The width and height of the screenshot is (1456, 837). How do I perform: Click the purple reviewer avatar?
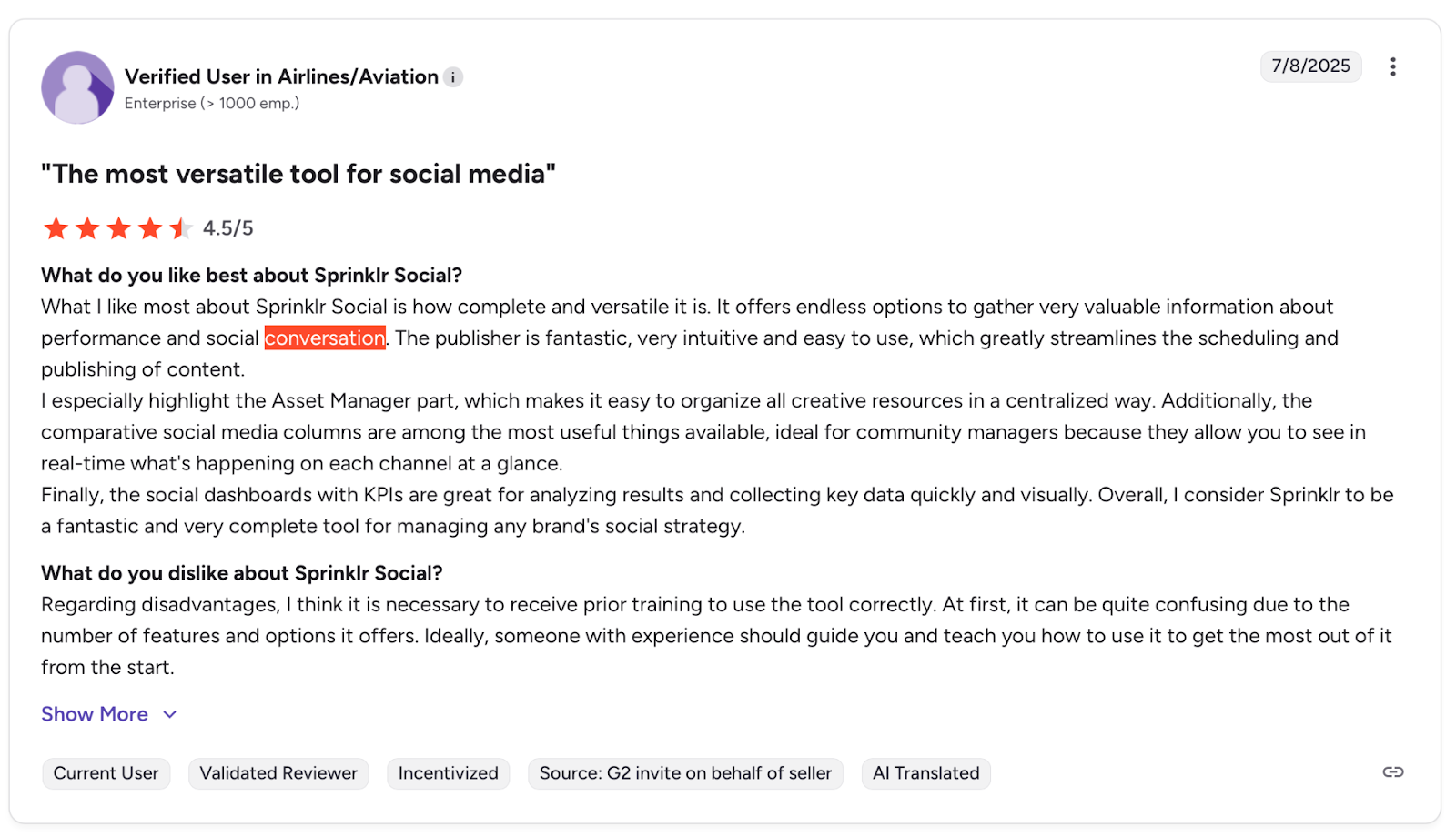(77, 87)
